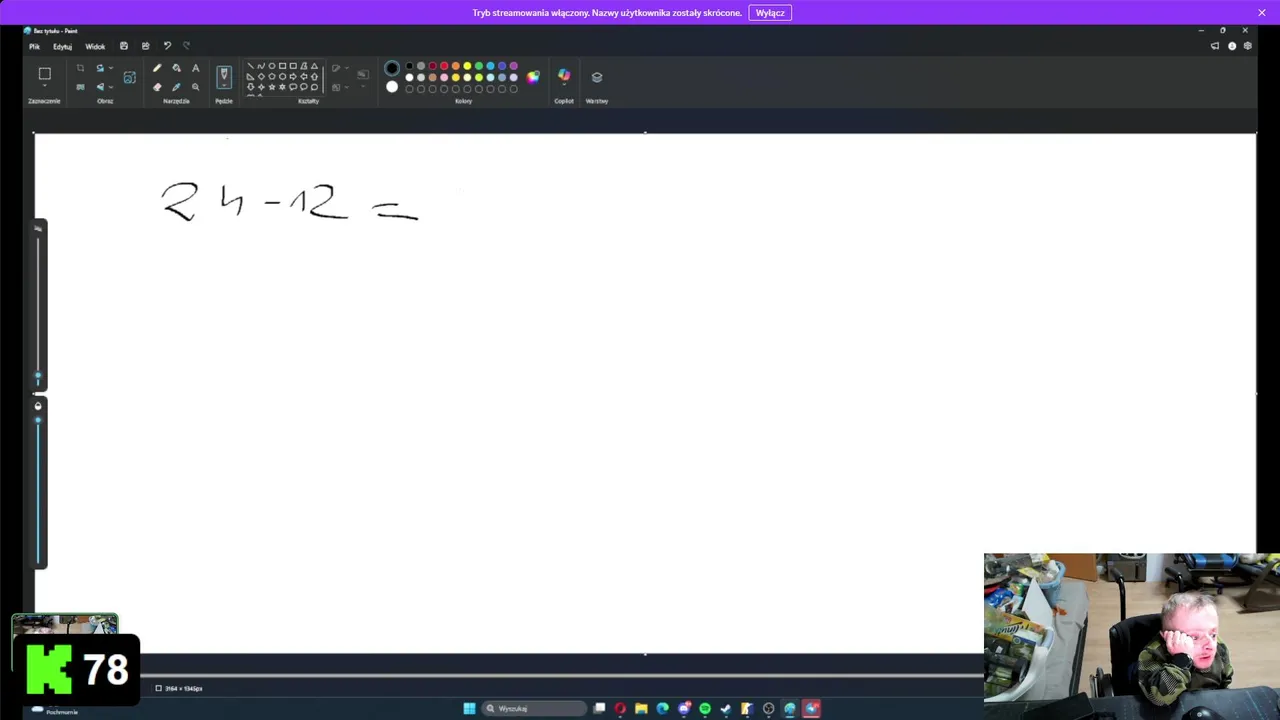Pick the purple color swatch

click(514, 66)
